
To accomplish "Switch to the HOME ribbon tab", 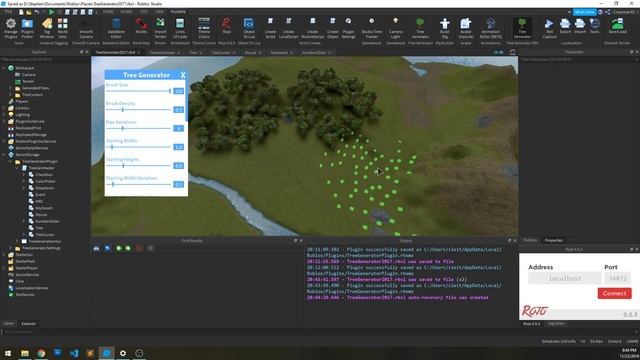I will tap(108, 12).
